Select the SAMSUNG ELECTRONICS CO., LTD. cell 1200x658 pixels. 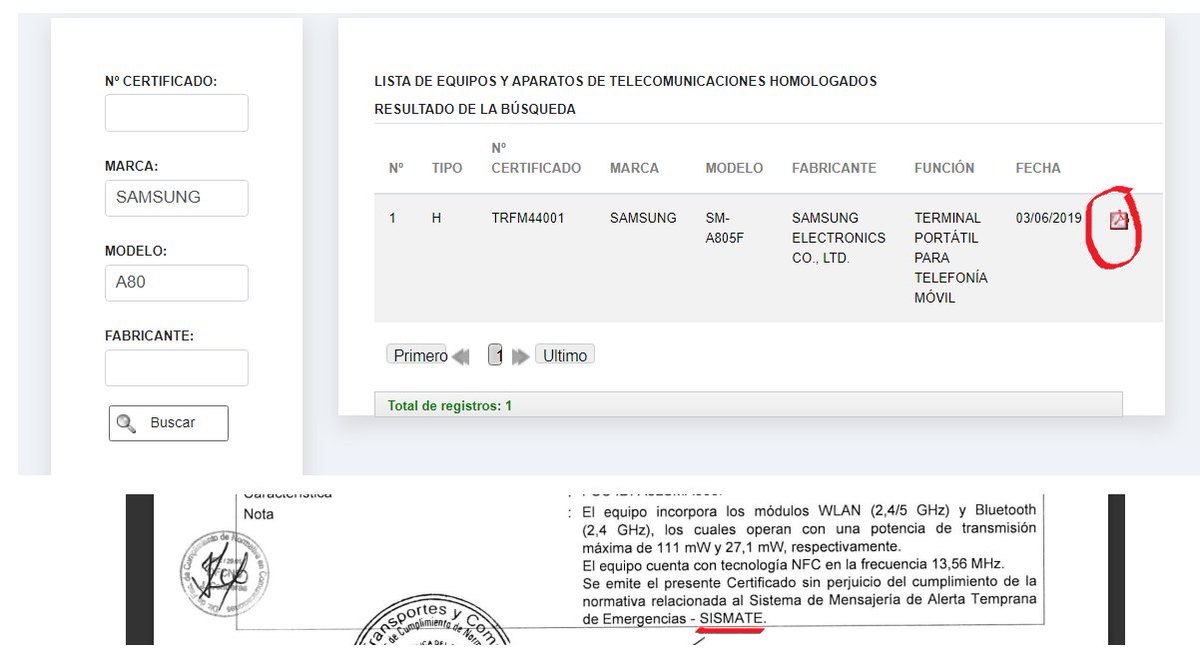coord(839,238)
